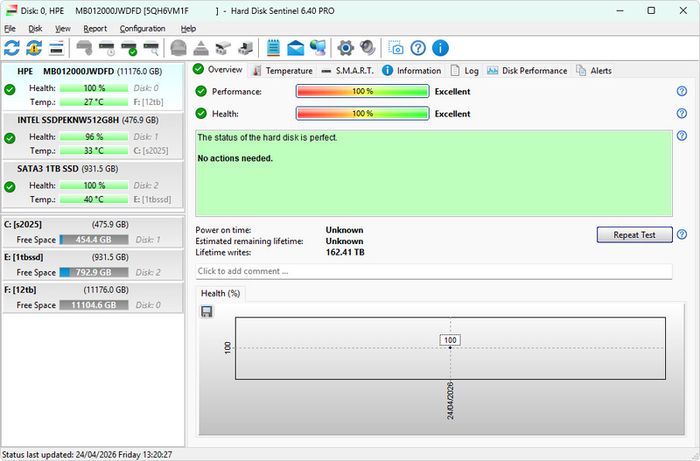
Task: Click the eject-style triangle toolbar icon
Action: [x=201, y=48]
